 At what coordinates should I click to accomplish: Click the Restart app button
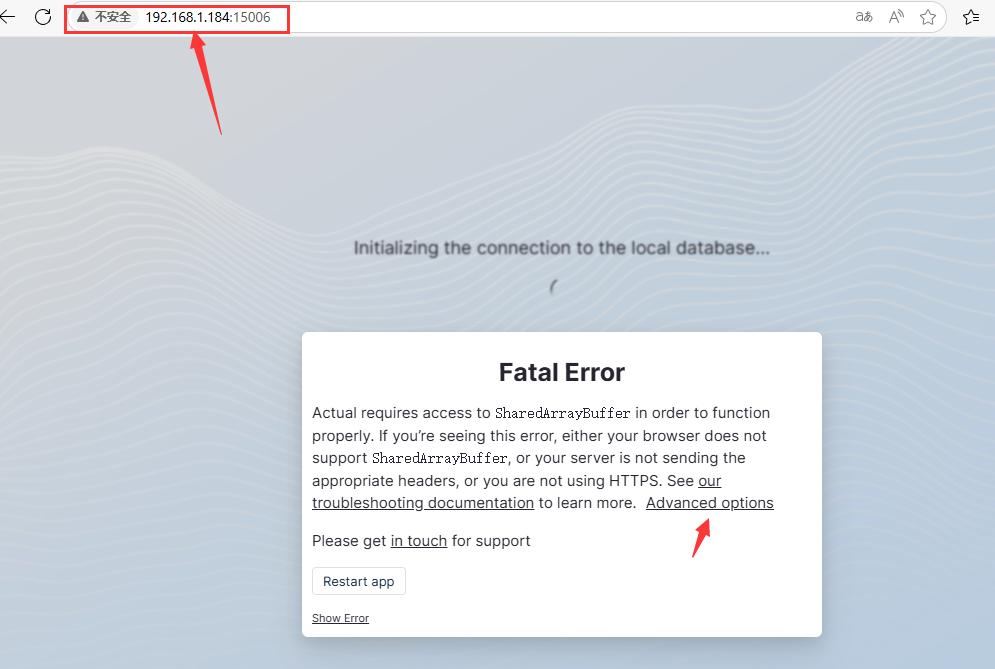click(x=359, y=581)
